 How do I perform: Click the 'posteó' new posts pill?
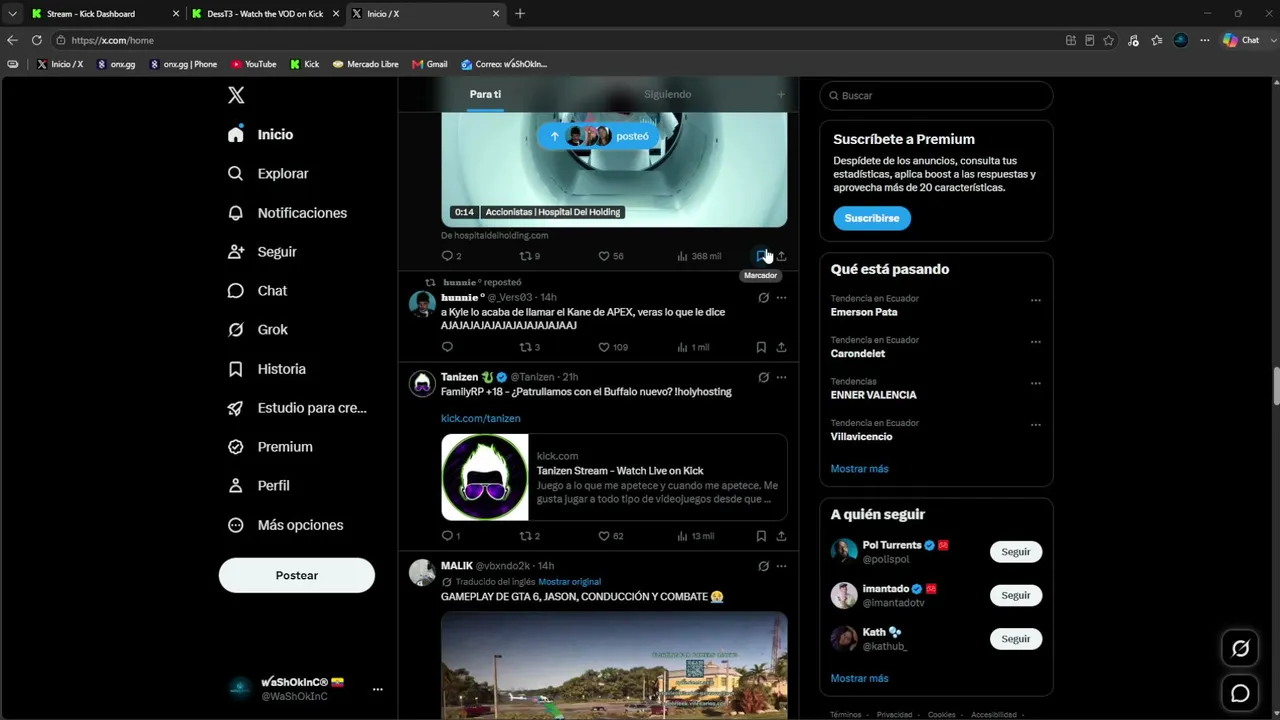pos(599,136)
